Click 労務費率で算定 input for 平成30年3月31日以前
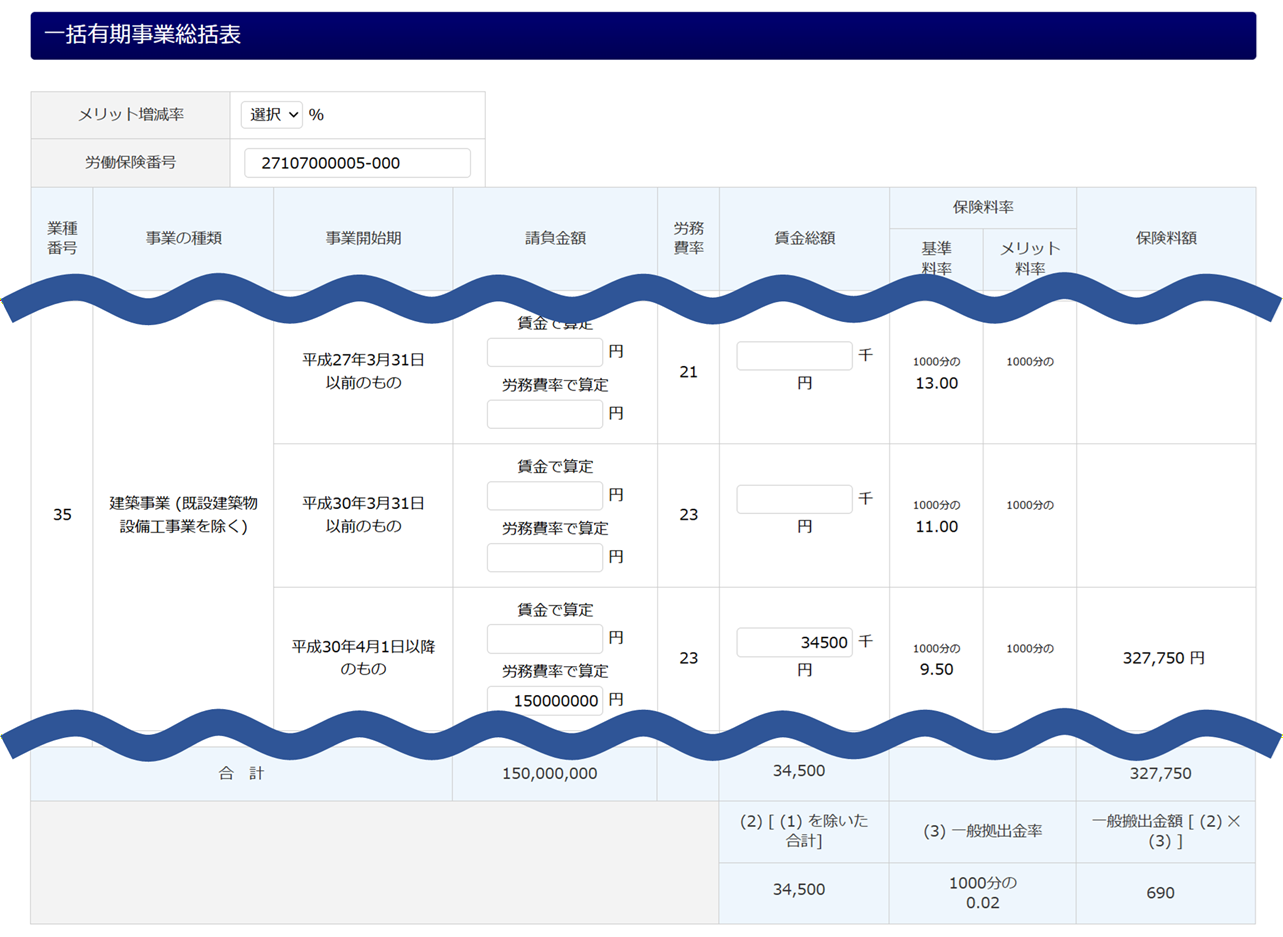 pyautogui.click(x=545, y=557)
